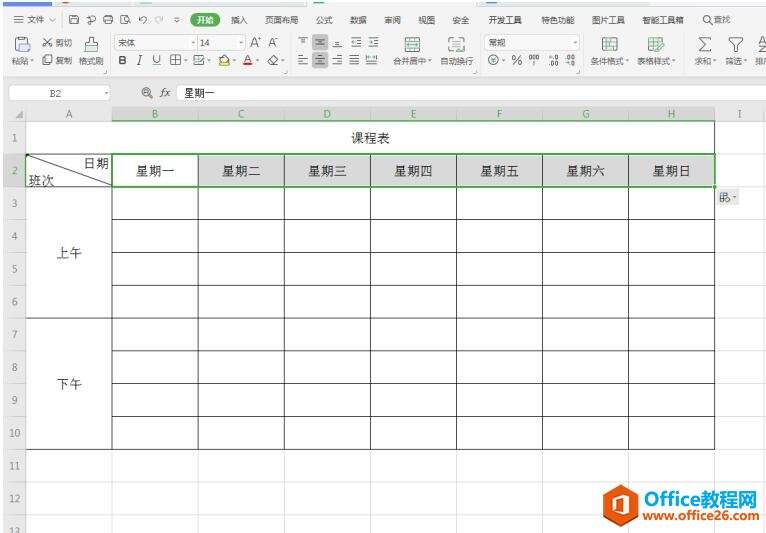
Task: Switch to the 开发工具 (Developer) tab
Action: tap(505, 20)
